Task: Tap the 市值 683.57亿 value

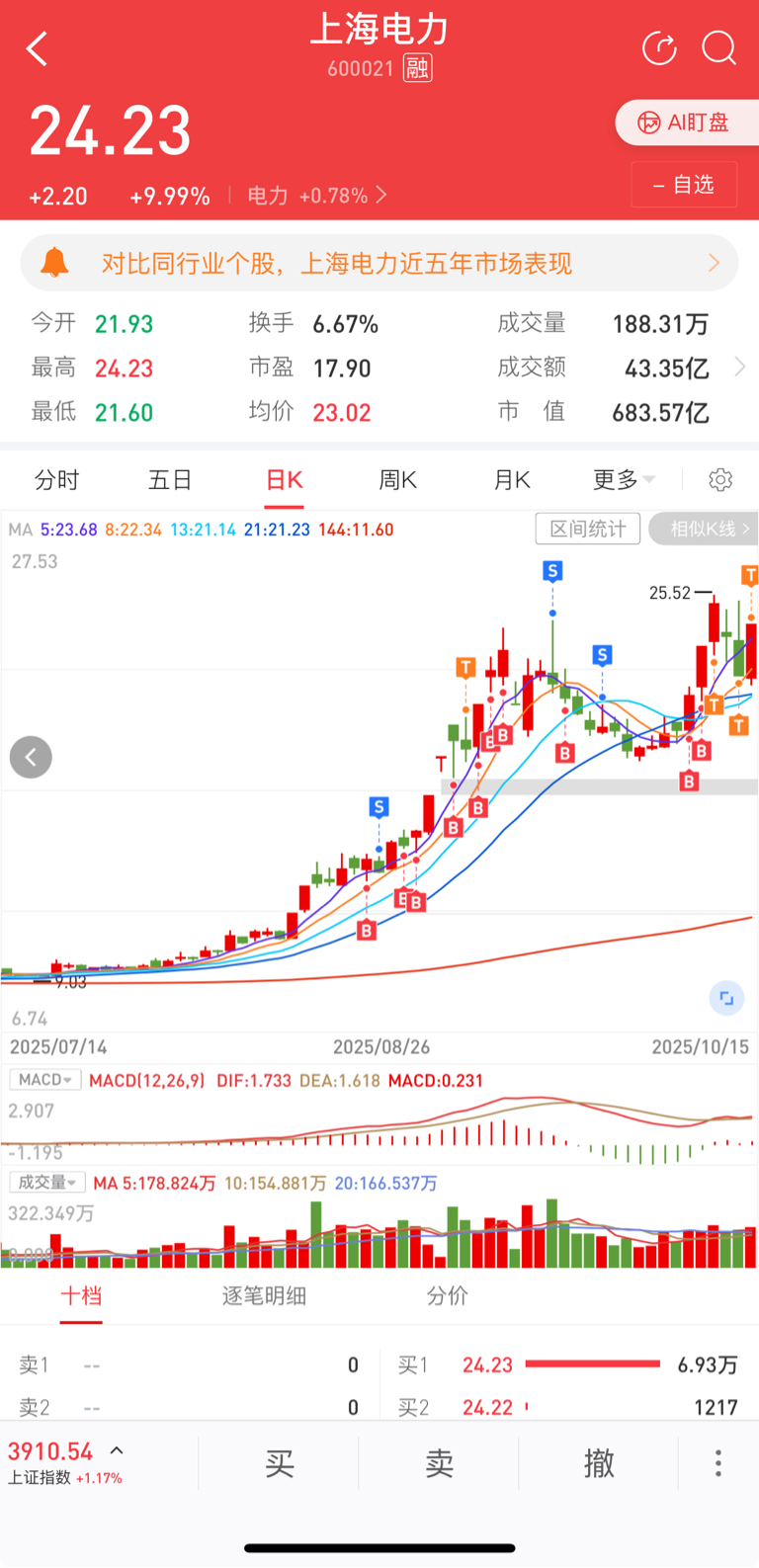Action: (x=660, y=413)
